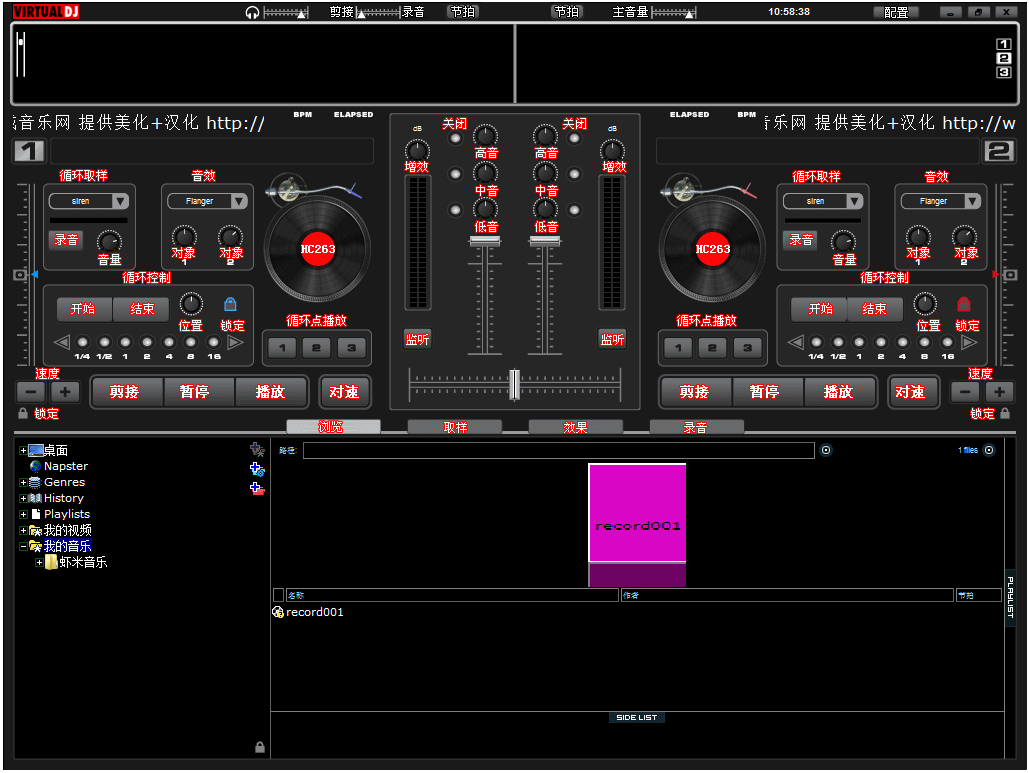The height and width of the screenshot is (773, 1029).
Task: Select left deck 1/4 loop length
Action: [x=82, y=342]
